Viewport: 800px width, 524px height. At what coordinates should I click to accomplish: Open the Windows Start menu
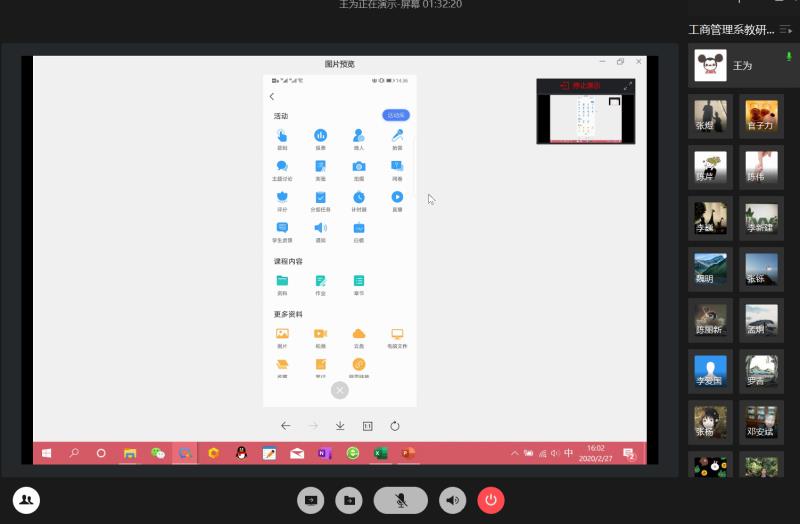(x=46, y=453)
